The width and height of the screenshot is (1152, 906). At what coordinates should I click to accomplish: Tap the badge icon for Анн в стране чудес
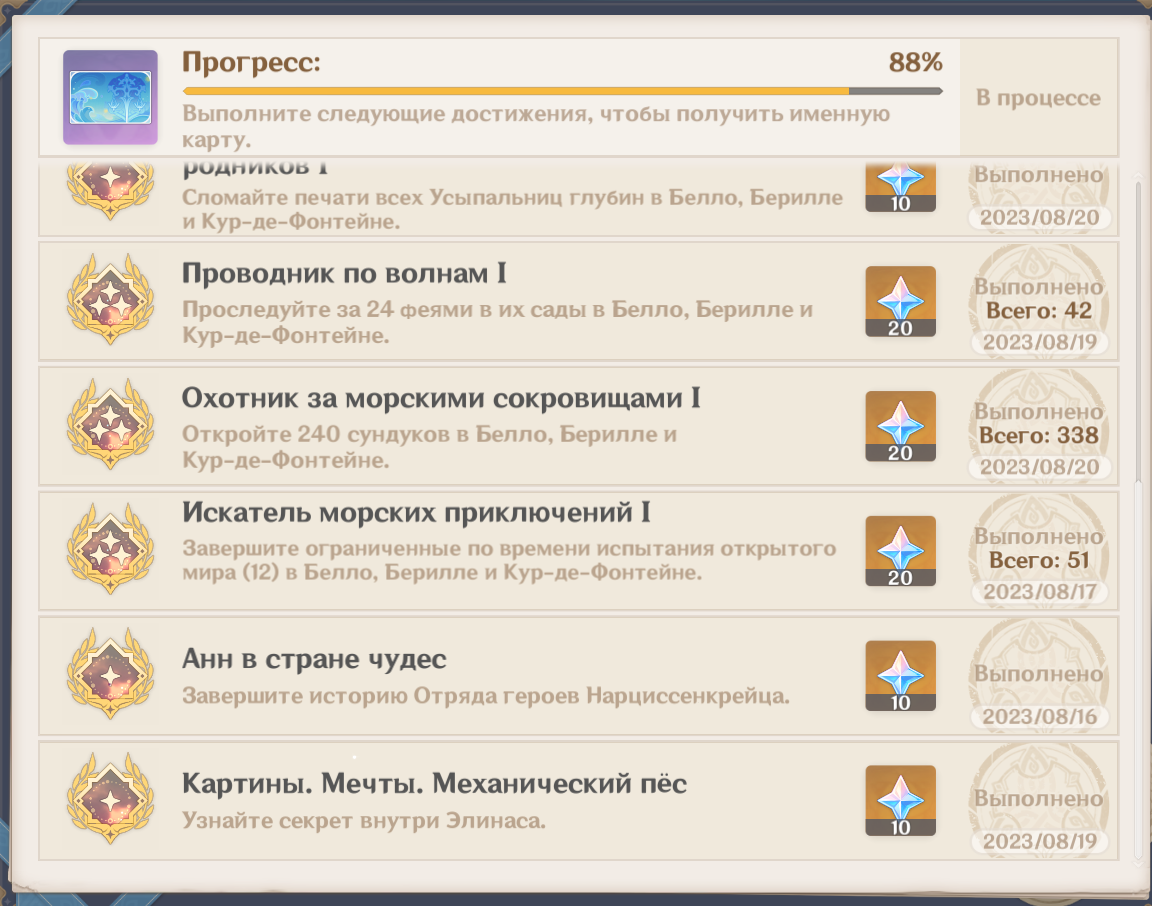[x=109, y=675]
